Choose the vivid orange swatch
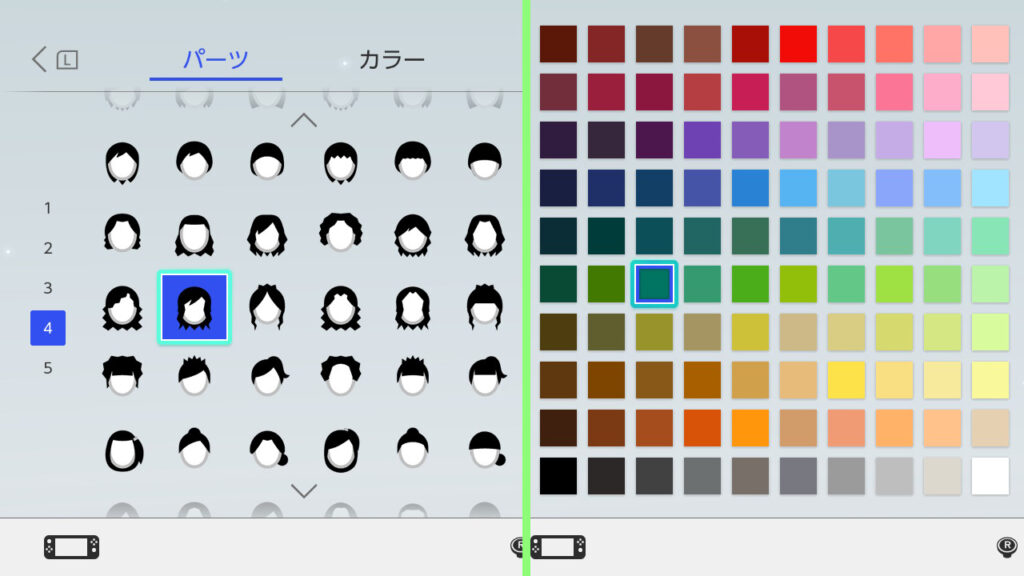 point(750,428)
